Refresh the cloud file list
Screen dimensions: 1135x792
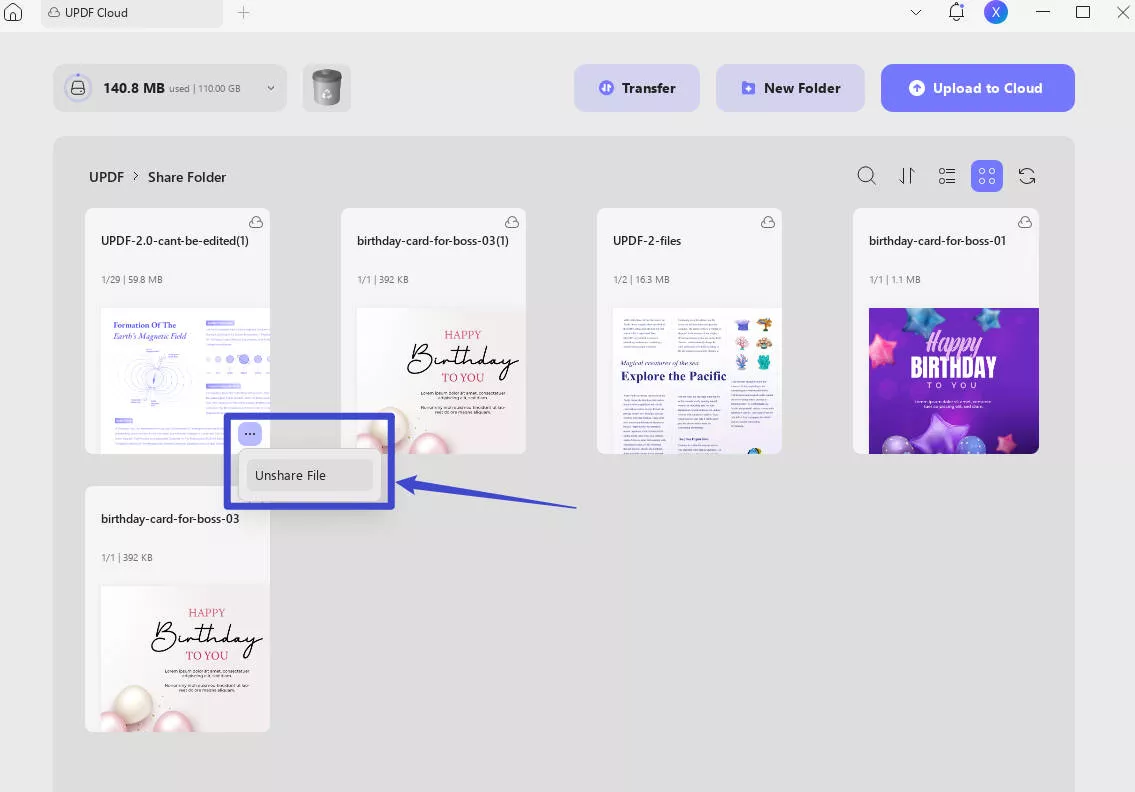(x=1026, y=176)
